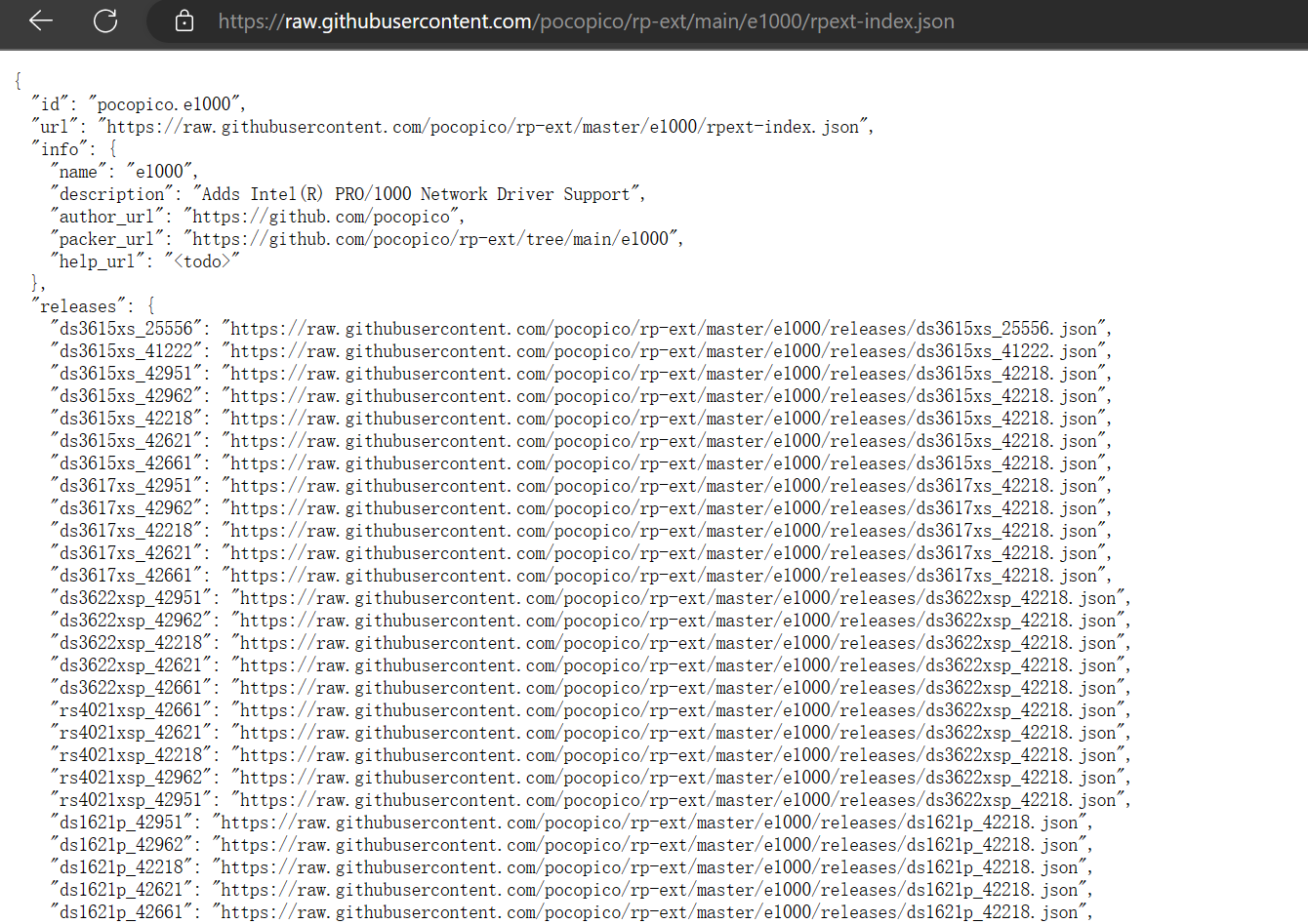Select the "id": "pocopico.e1000" line
Screen dimensions: 1308x924
(x=139, y=104)
